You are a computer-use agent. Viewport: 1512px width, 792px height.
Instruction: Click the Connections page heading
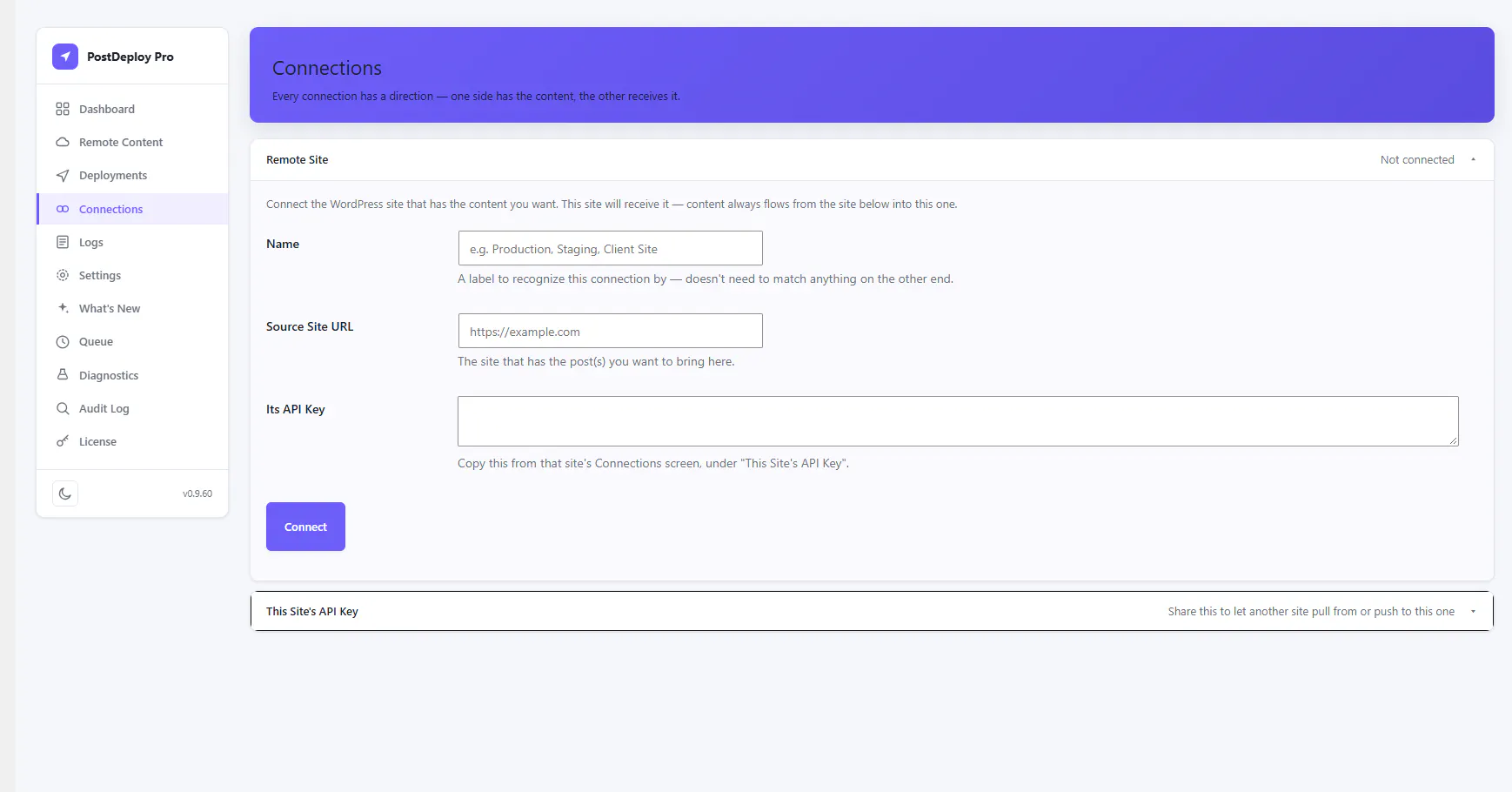[327, 68]
